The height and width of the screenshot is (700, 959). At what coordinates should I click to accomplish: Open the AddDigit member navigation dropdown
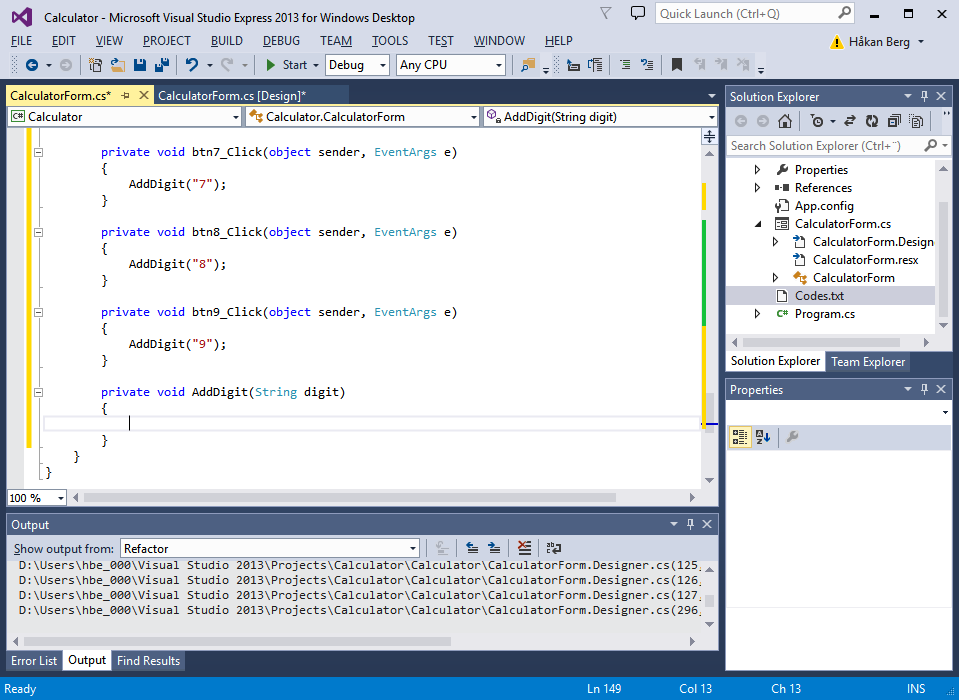(x=600, y=117)
